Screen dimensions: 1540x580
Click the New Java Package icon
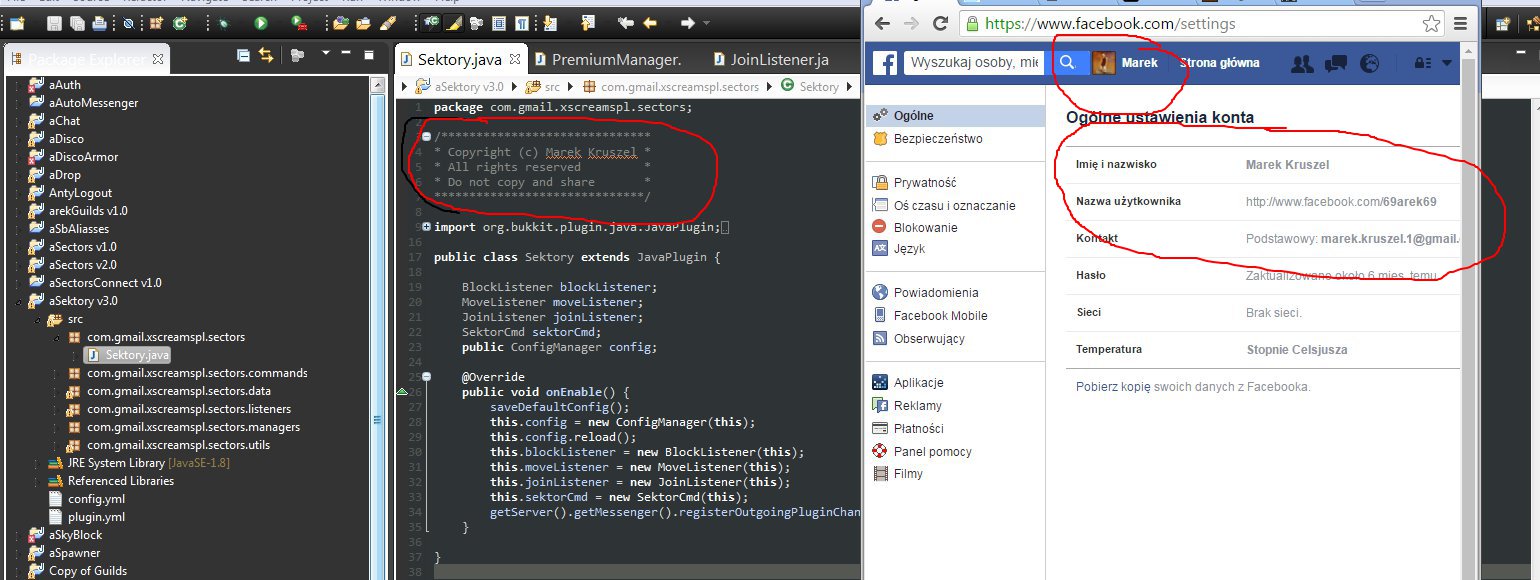click(157, 23)
